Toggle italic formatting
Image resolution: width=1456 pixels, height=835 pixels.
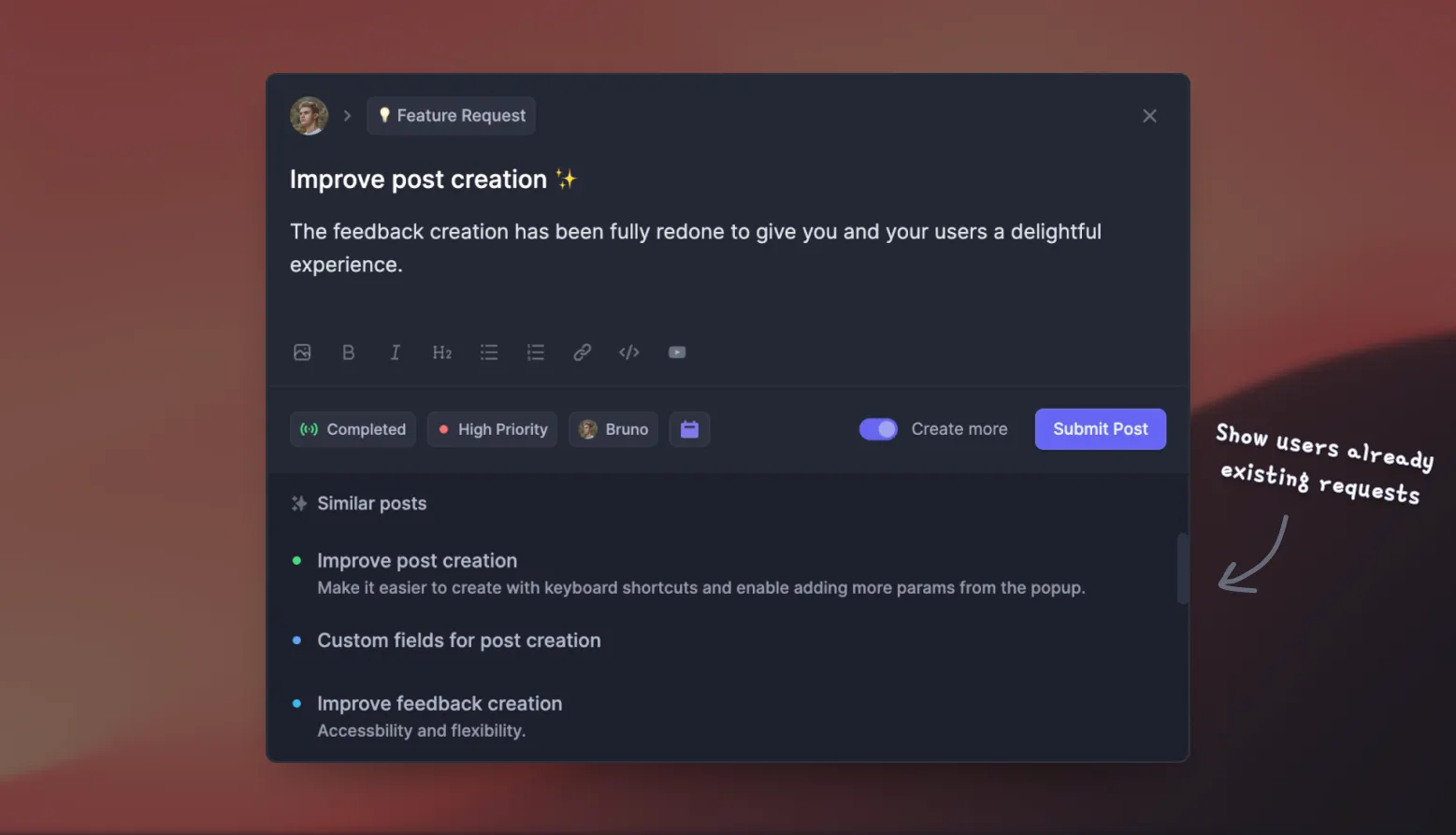point(396,353)
